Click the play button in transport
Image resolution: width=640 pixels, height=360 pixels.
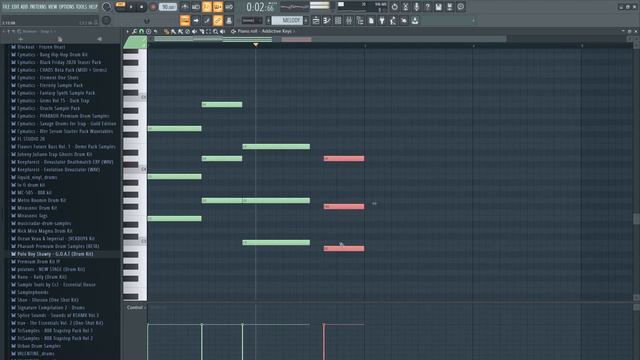[x=131, y=7]
